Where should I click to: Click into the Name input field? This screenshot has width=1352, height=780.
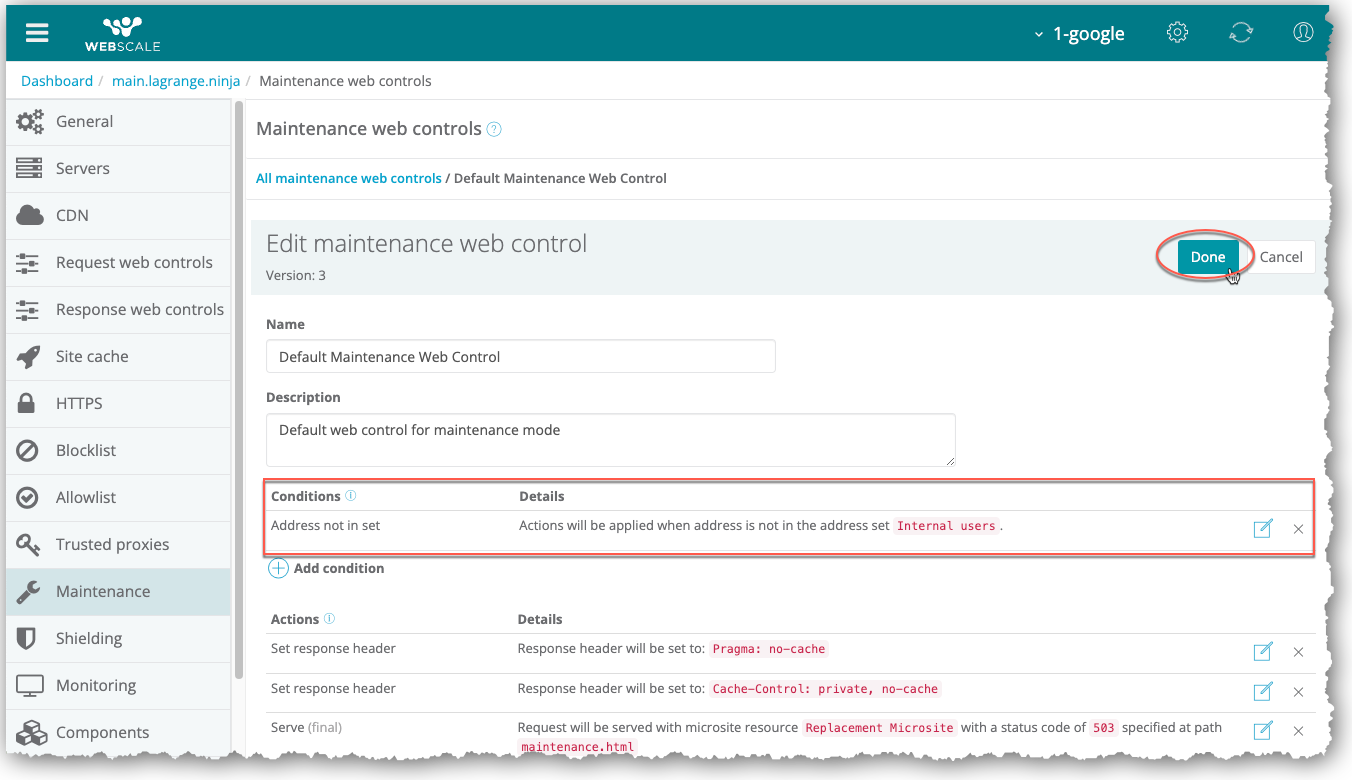pos(520,357)
